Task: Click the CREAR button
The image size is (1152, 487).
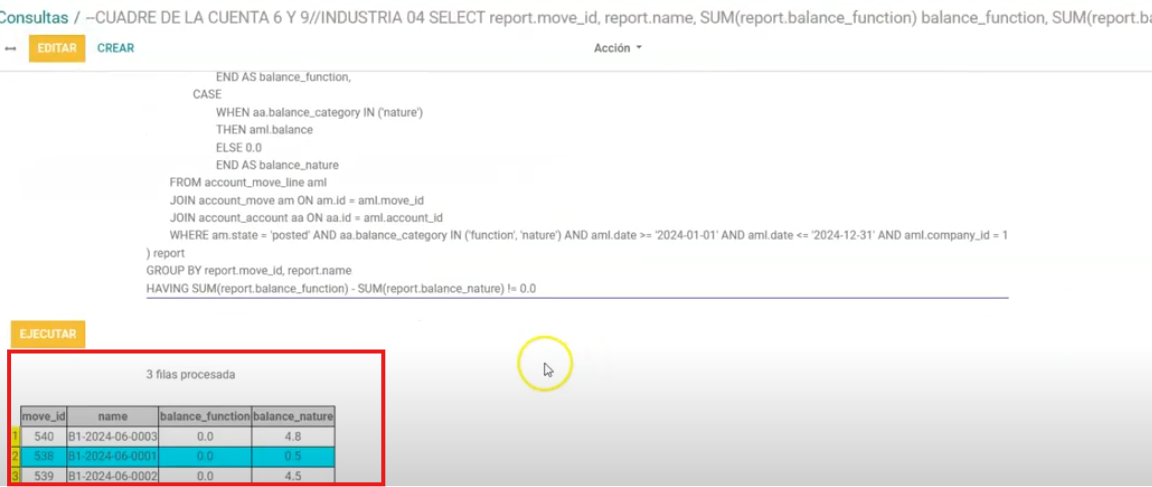Action: coord(115,48)
